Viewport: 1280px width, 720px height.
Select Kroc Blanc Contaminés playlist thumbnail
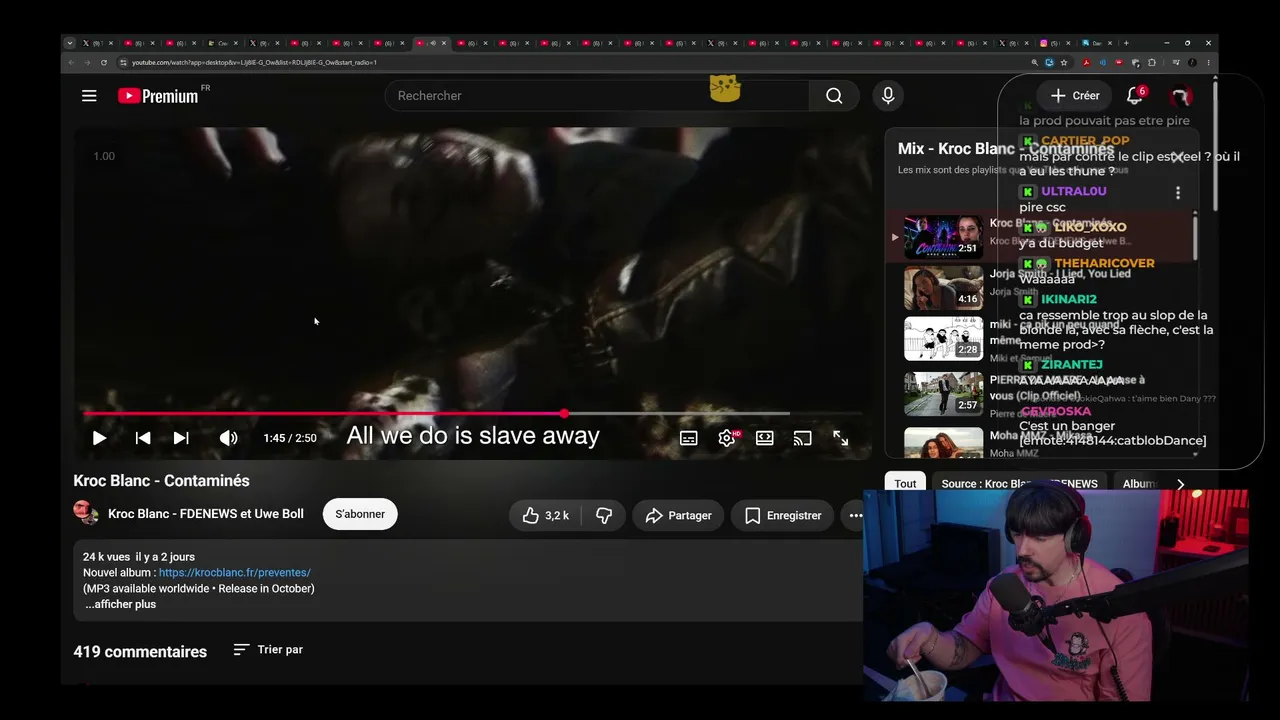(x=943, y=237)
